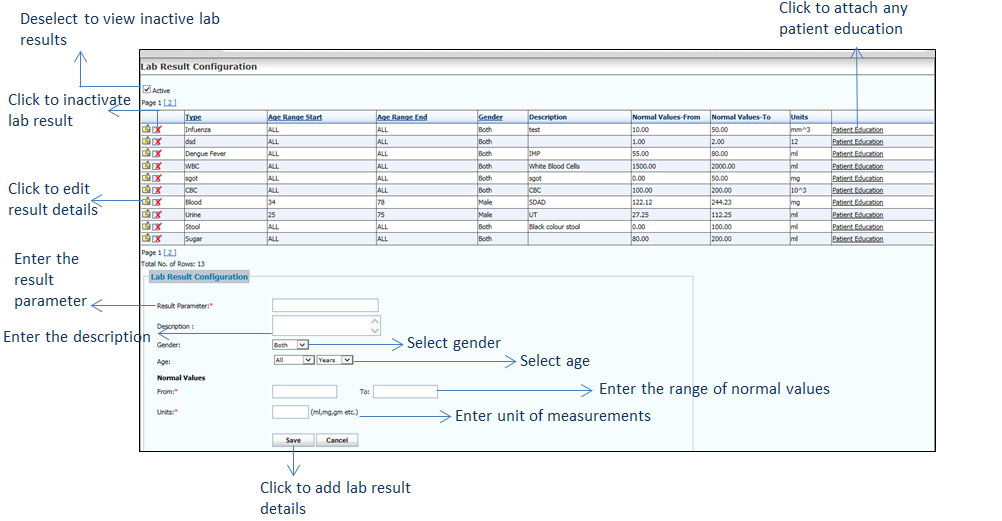Inactivate the Stool lab result
1002x521 pixels.
(x=157, y=227)
